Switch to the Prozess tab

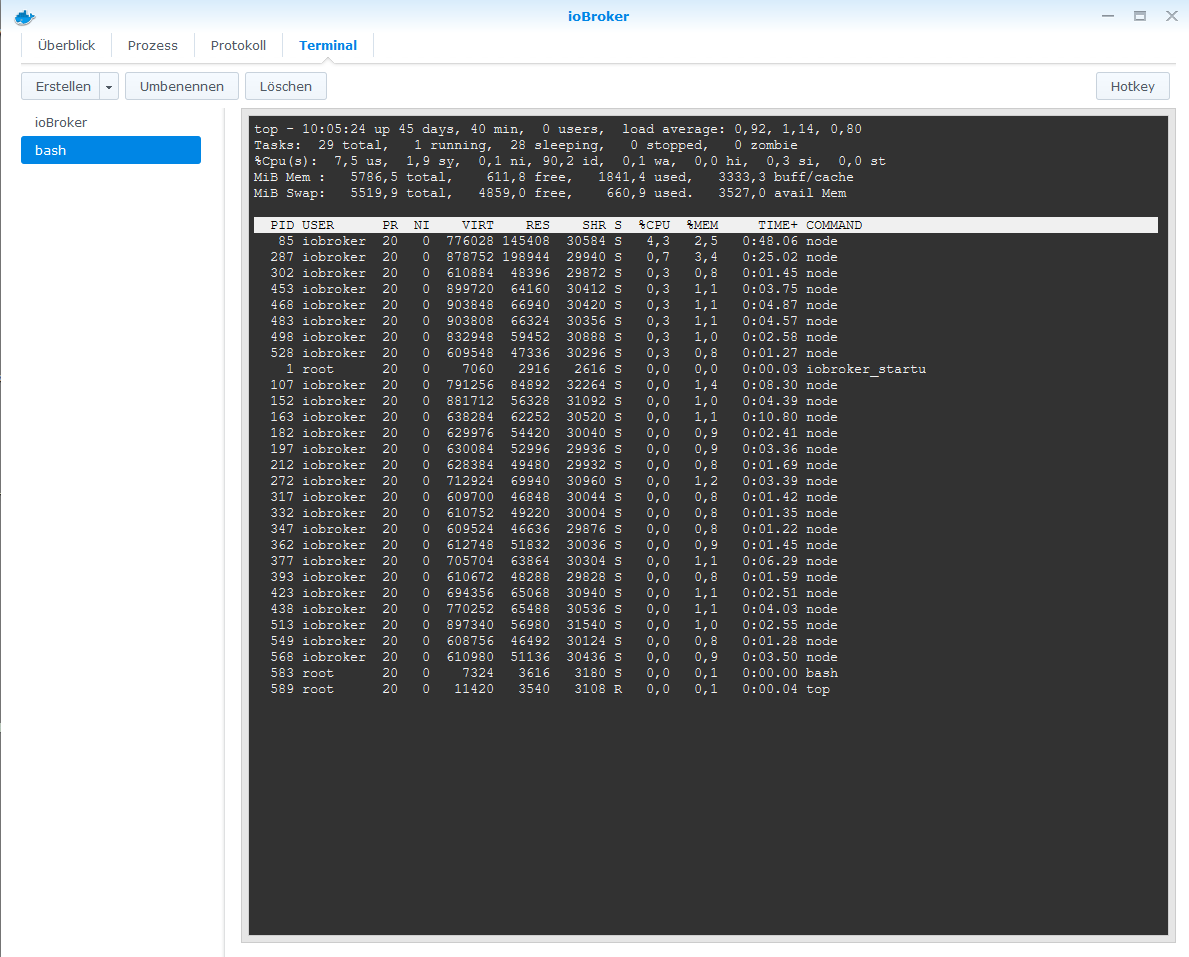(x=152, y=45)
